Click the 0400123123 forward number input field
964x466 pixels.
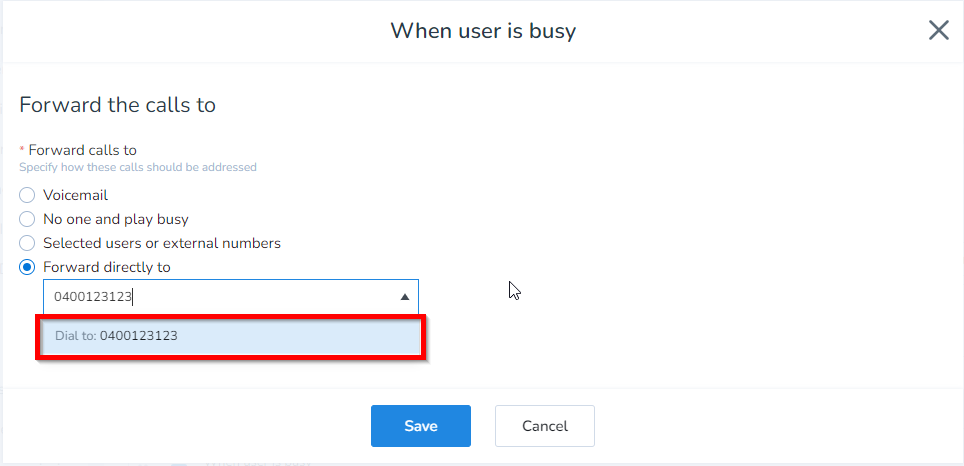220,297
